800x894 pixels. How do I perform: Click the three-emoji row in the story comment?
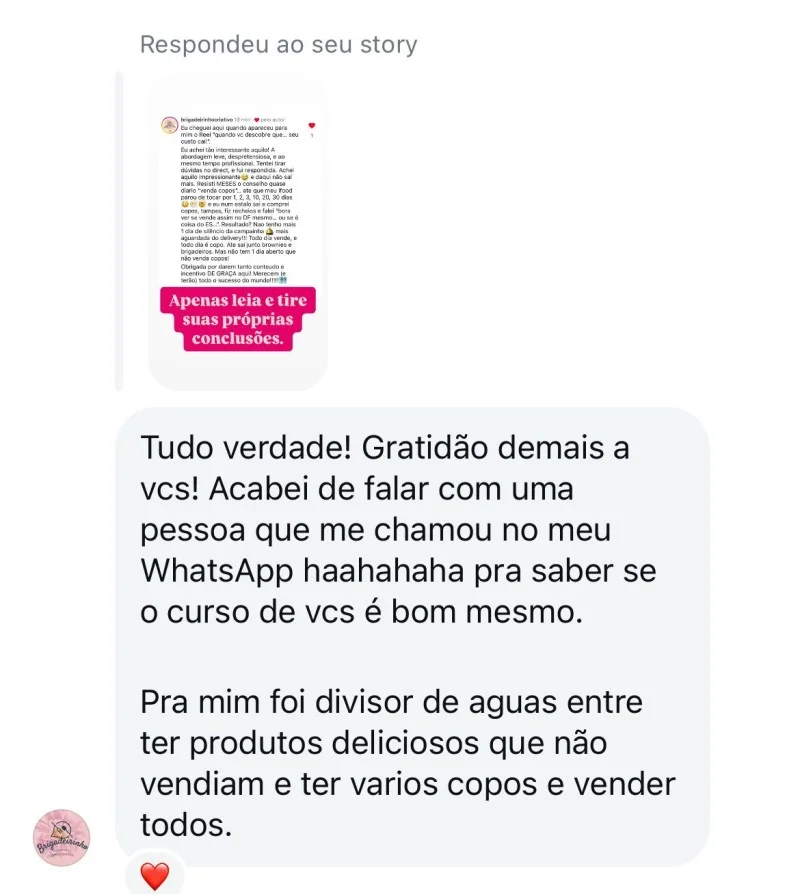tap(194, 204)
